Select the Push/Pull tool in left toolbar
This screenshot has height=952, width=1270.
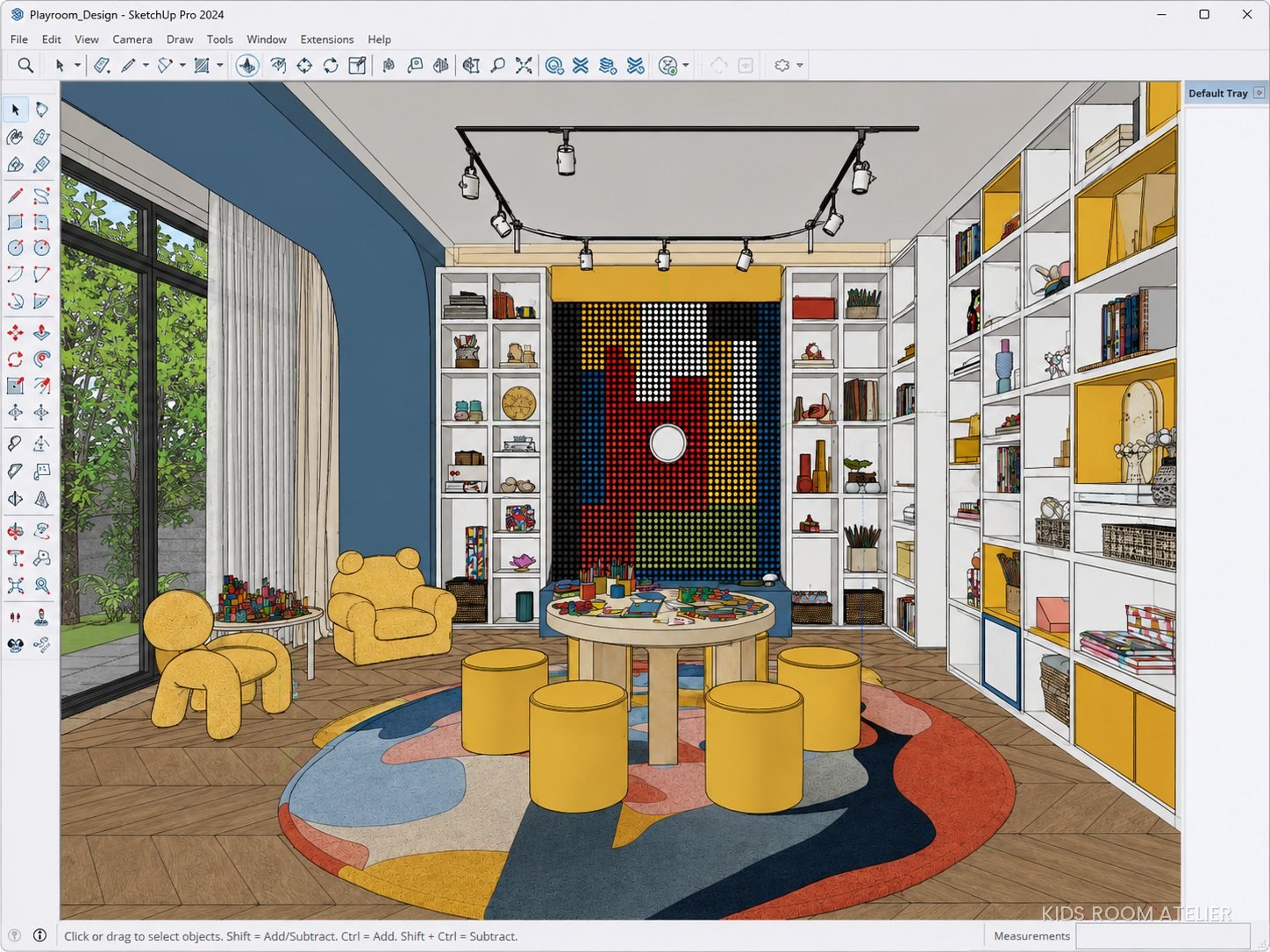(41, 333)
